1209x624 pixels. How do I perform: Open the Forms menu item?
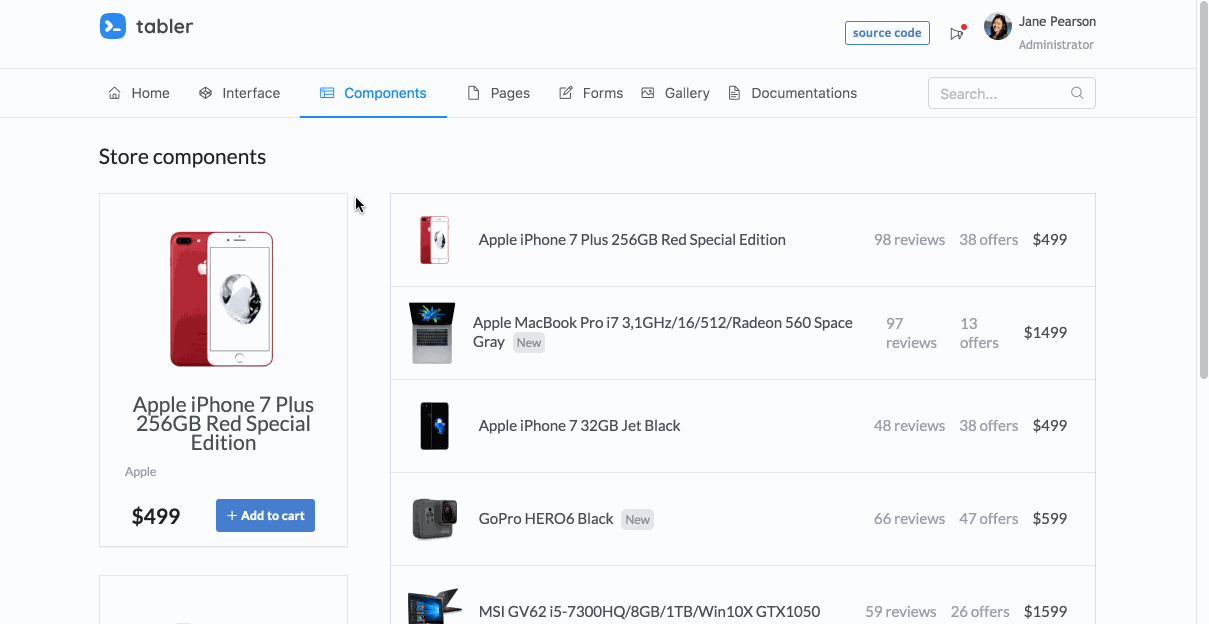pos(591,93)
